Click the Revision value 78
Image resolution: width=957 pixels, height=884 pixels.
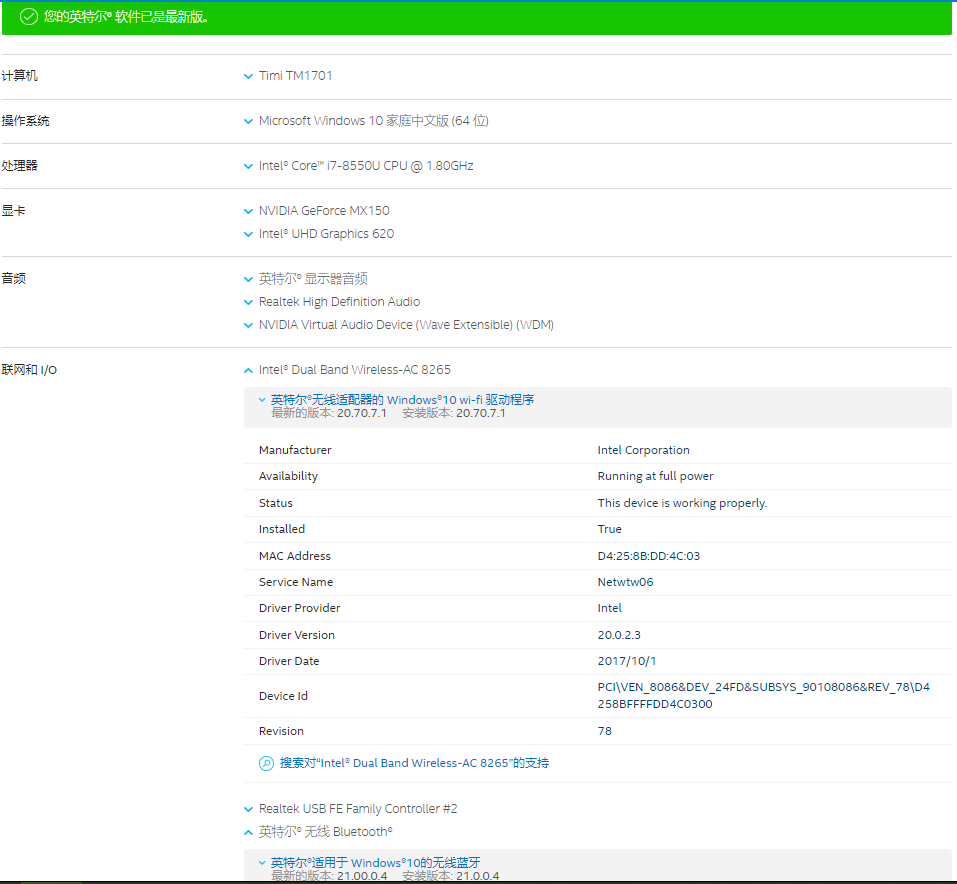(x=605, y=731)
